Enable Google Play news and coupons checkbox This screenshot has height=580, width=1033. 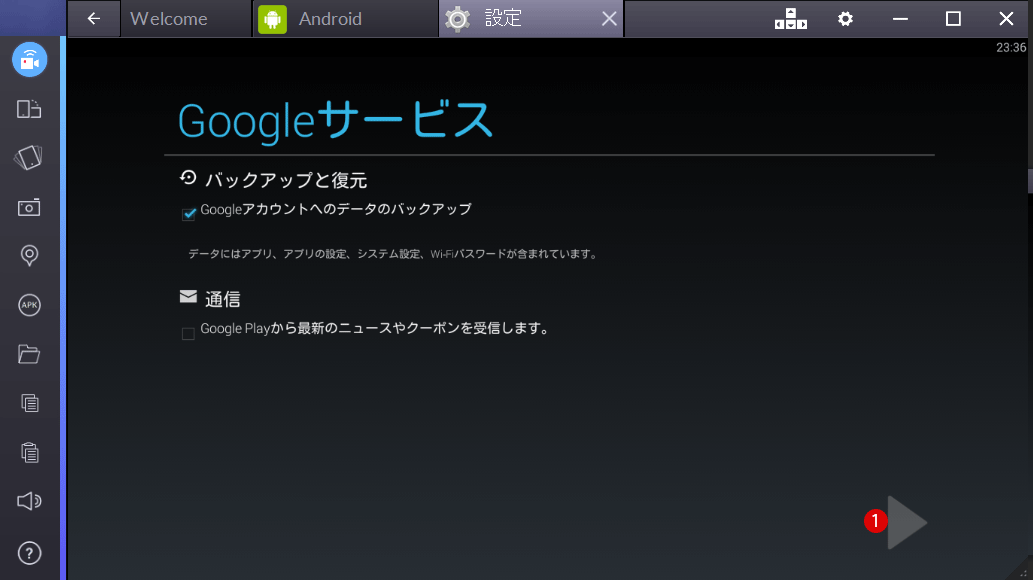[x=188, y=334]
